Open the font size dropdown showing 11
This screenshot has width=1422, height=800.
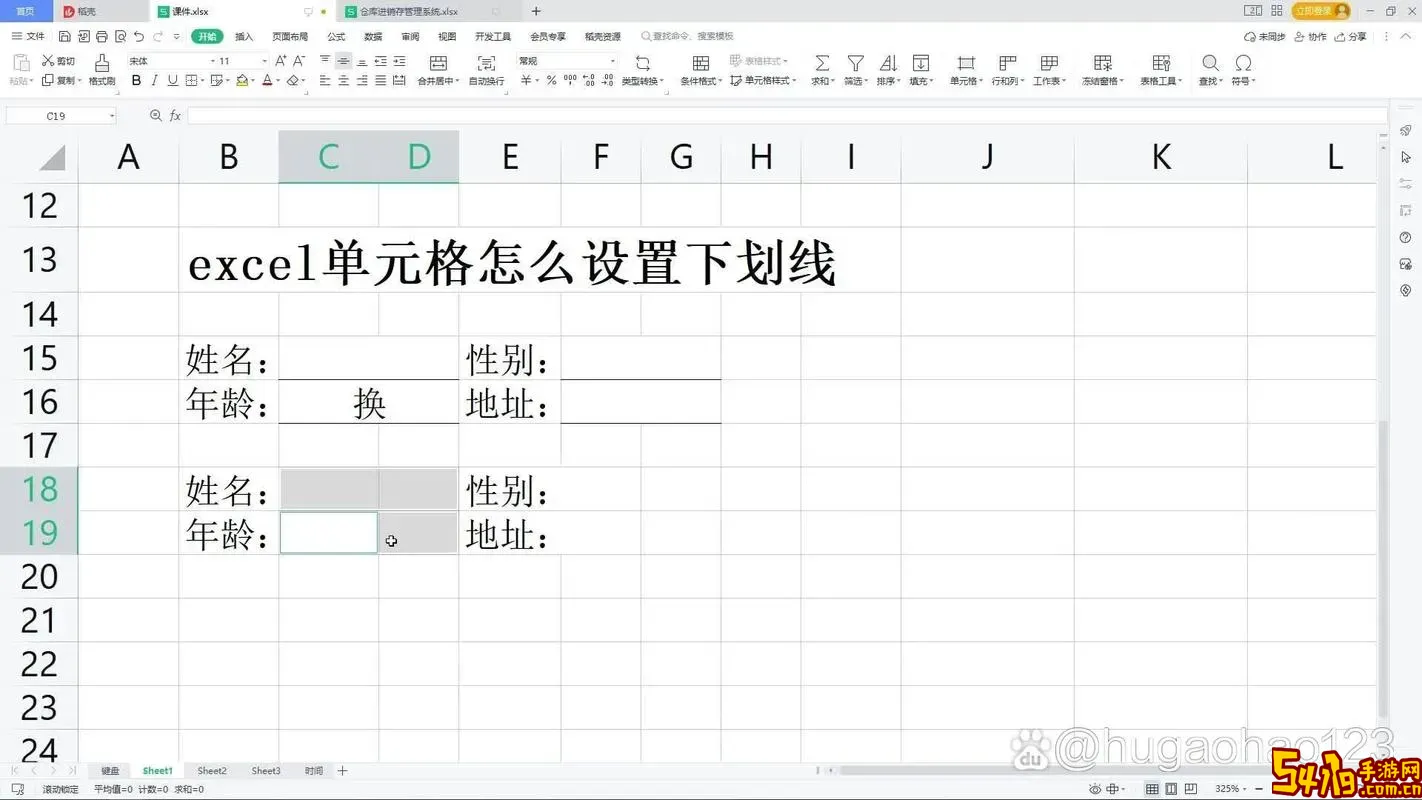pos(264,61)
